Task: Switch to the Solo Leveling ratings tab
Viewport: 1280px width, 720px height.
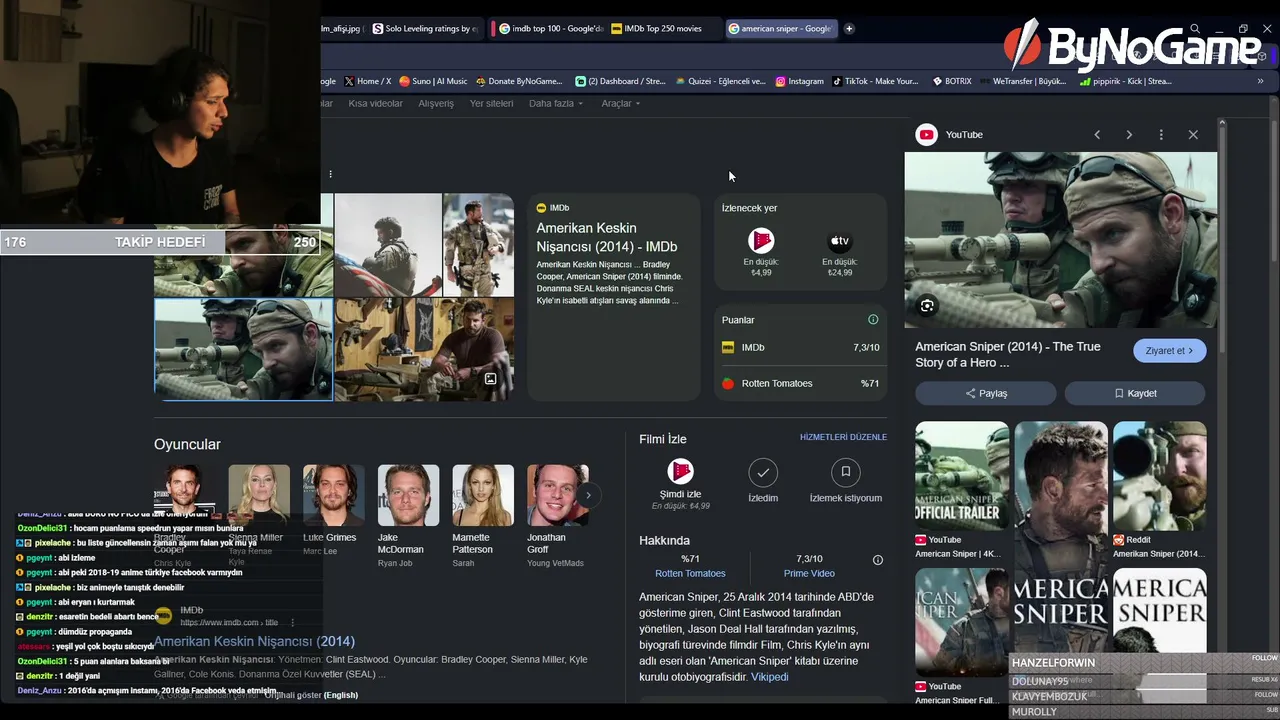Action: [426, 29]
